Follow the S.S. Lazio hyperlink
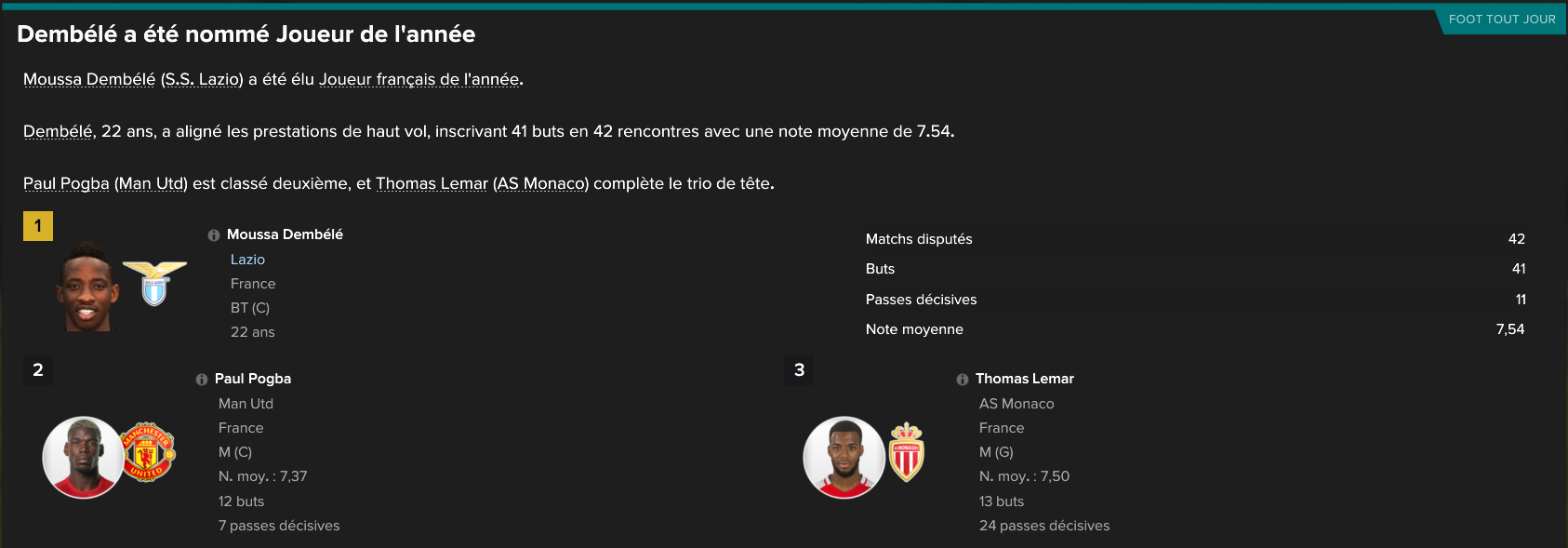The height and width of the screenshot is (548, 1568). (202, 80)
